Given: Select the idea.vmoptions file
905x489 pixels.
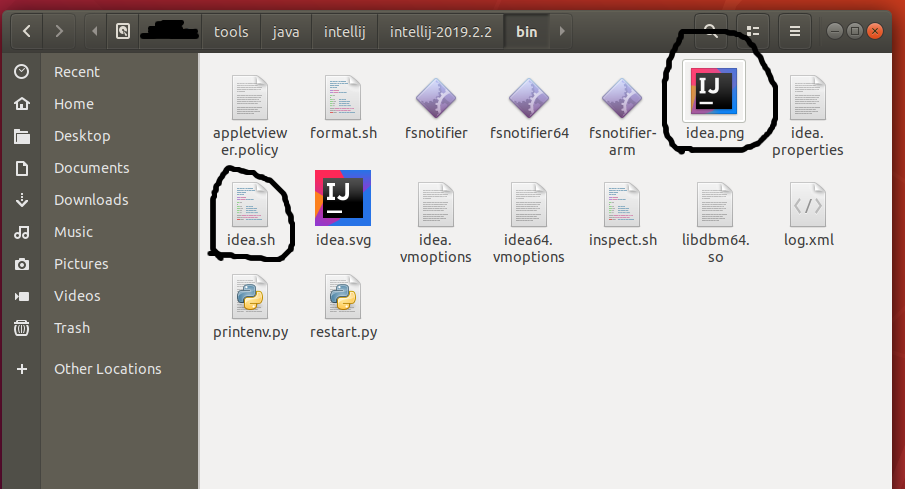Looking at the screenshot, I should point(436,223).
